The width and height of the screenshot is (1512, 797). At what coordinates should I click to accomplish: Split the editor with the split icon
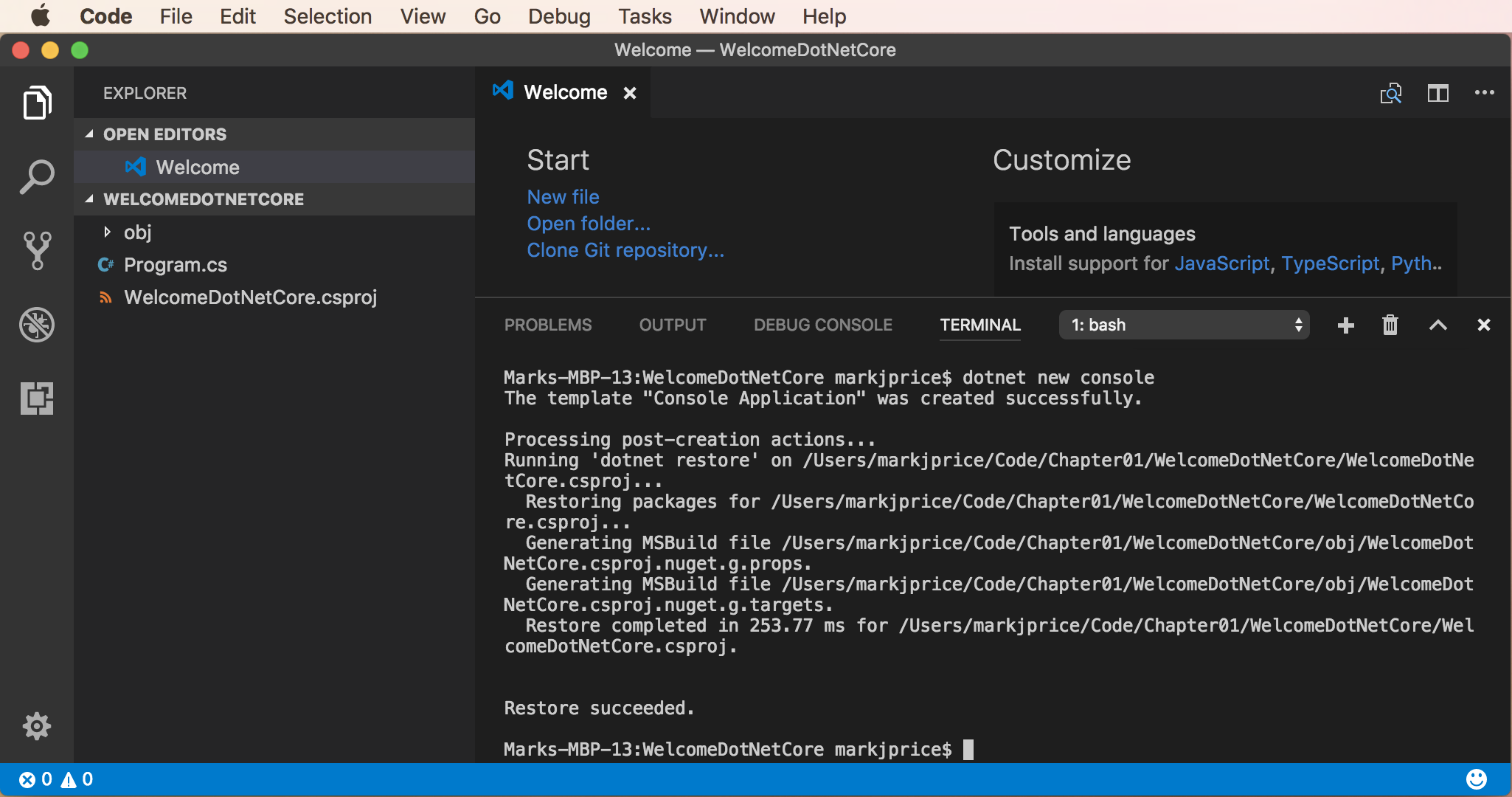(1438, 93)
